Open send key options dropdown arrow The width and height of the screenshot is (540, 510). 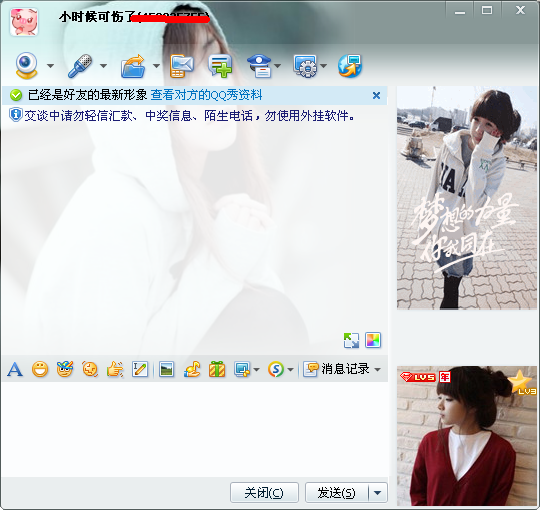(378, 493)
